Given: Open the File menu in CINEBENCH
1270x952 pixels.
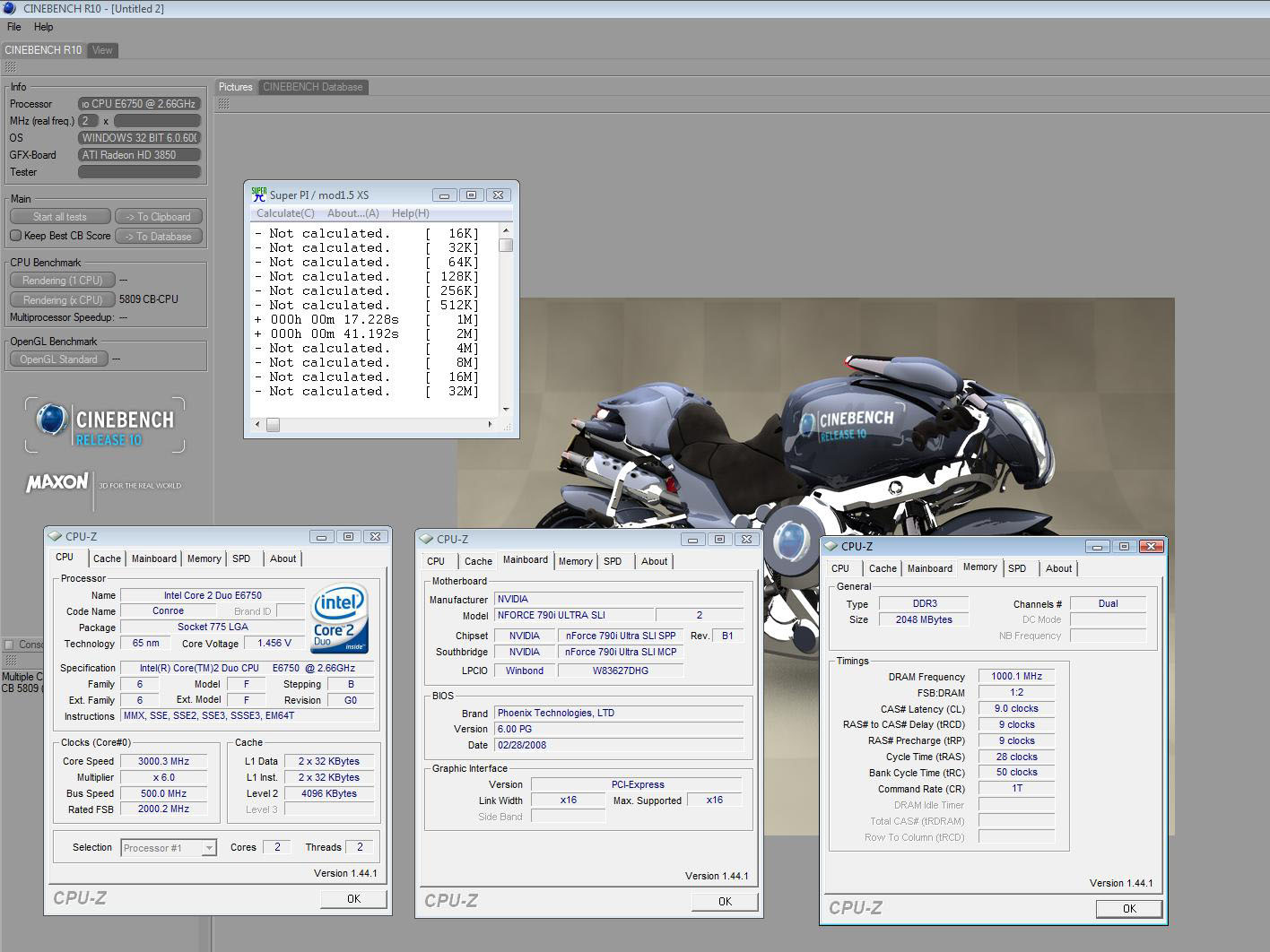Looking at the screenshot, I should (14, 27).
